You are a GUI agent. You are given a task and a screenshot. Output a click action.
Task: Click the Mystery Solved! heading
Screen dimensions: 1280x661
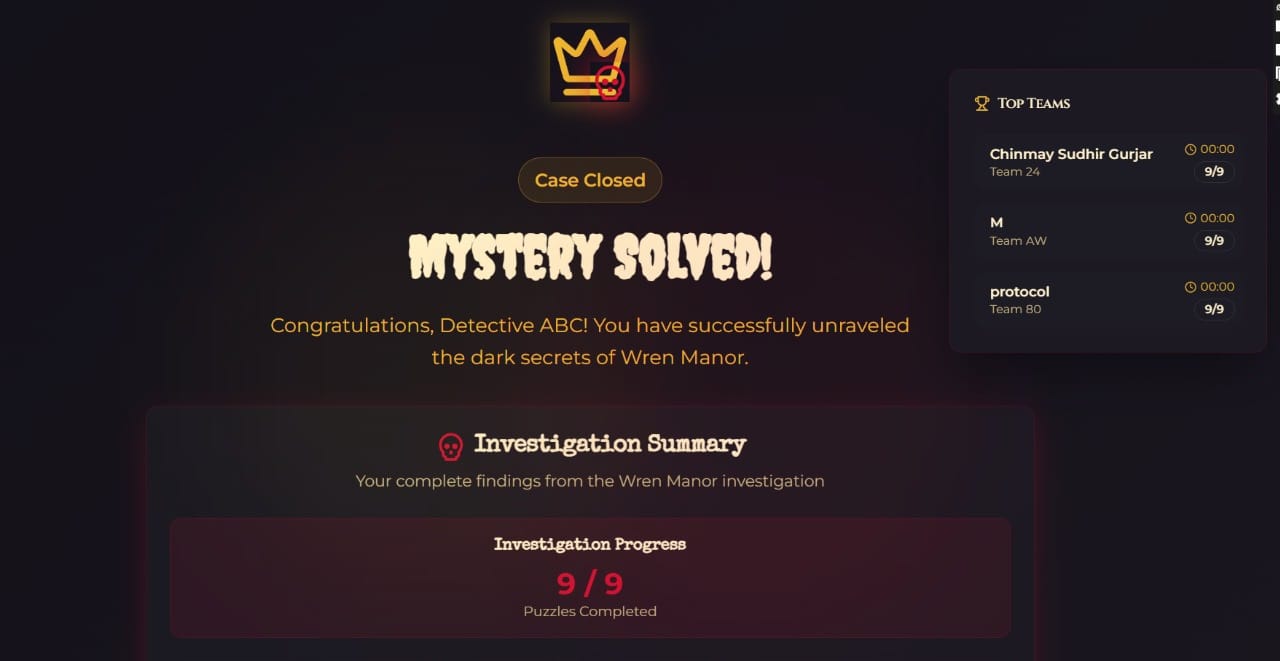click(x=590, y=258)
